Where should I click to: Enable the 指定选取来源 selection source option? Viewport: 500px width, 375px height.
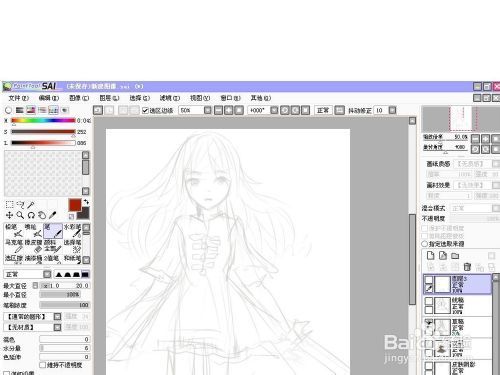tap(425, 244)
